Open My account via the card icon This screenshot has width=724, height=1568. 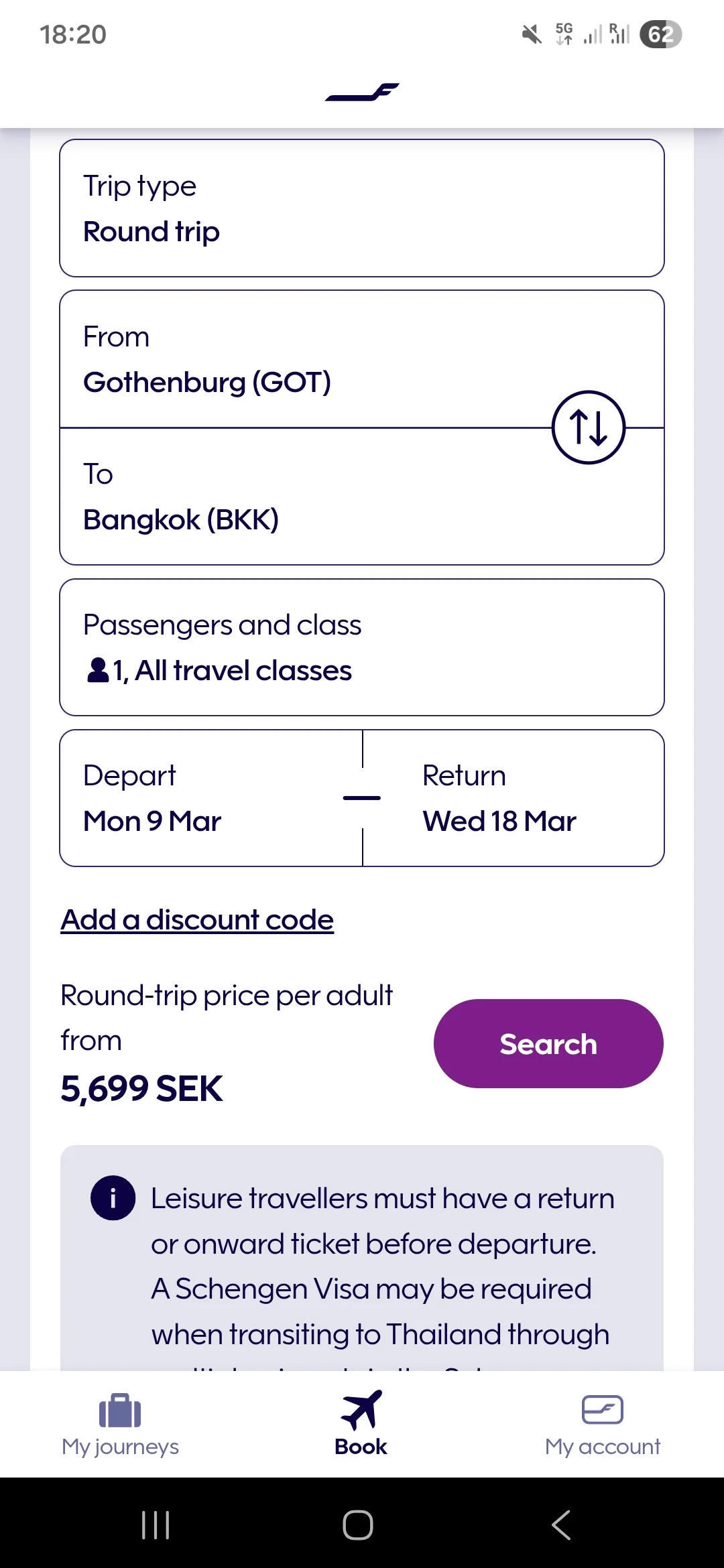pos(602,1410)
